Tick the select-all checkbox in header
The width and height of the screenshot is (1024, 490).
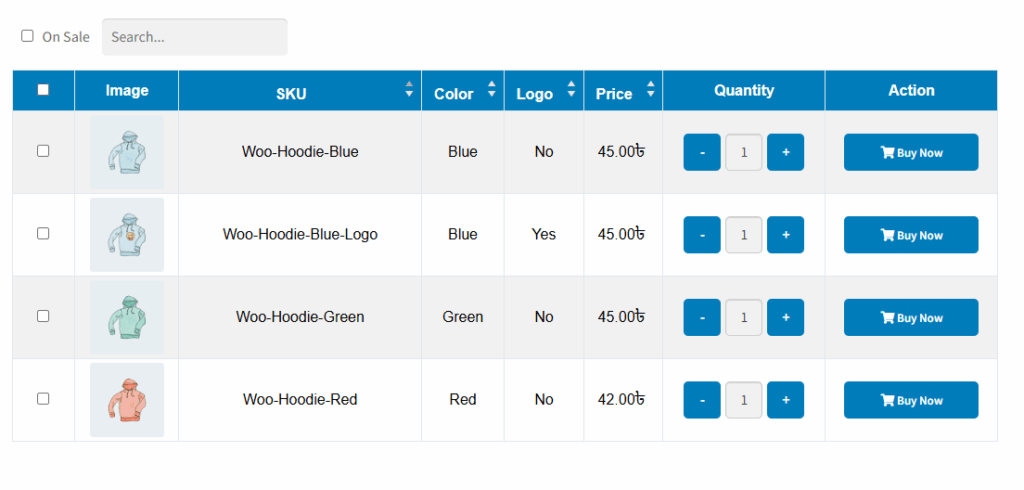43,90
